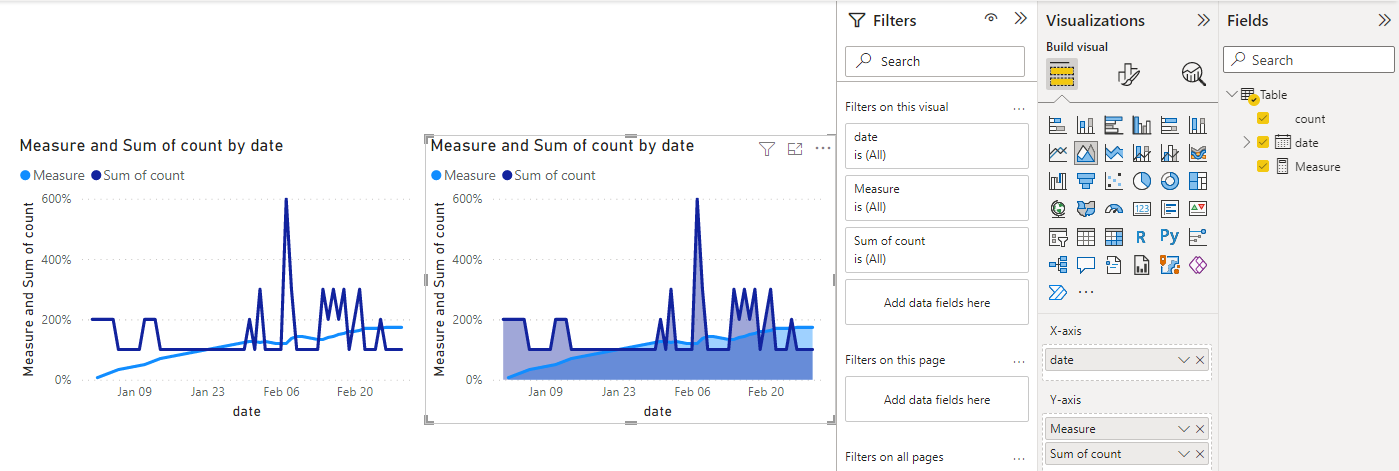Select the Waterfall chart visual
This screenshot has height=471, width=1399.
click(1058, 181)
